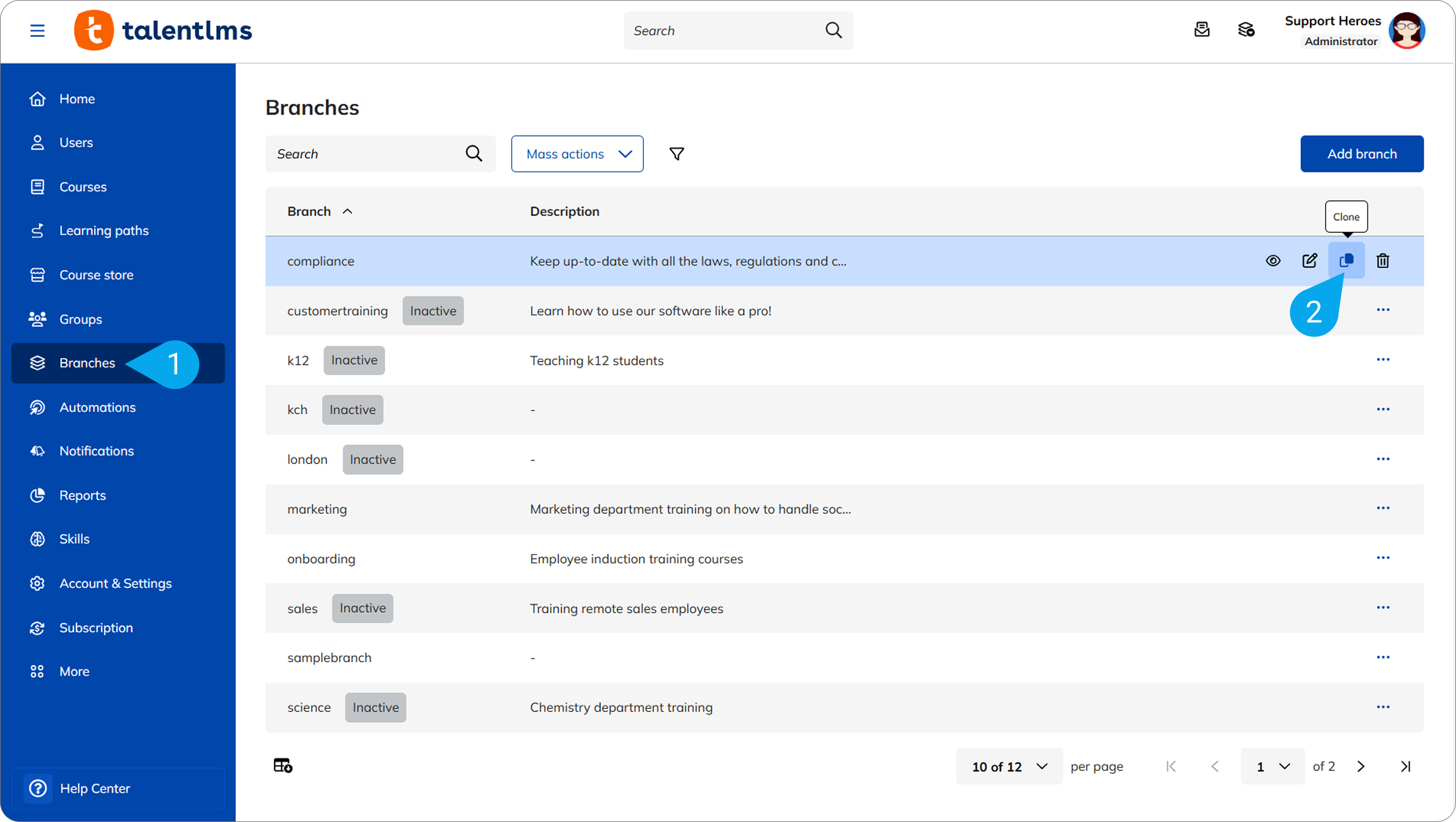Select the samplebranch branch name
This screenshot has height=822, width=1456.
tap(330, 658)
